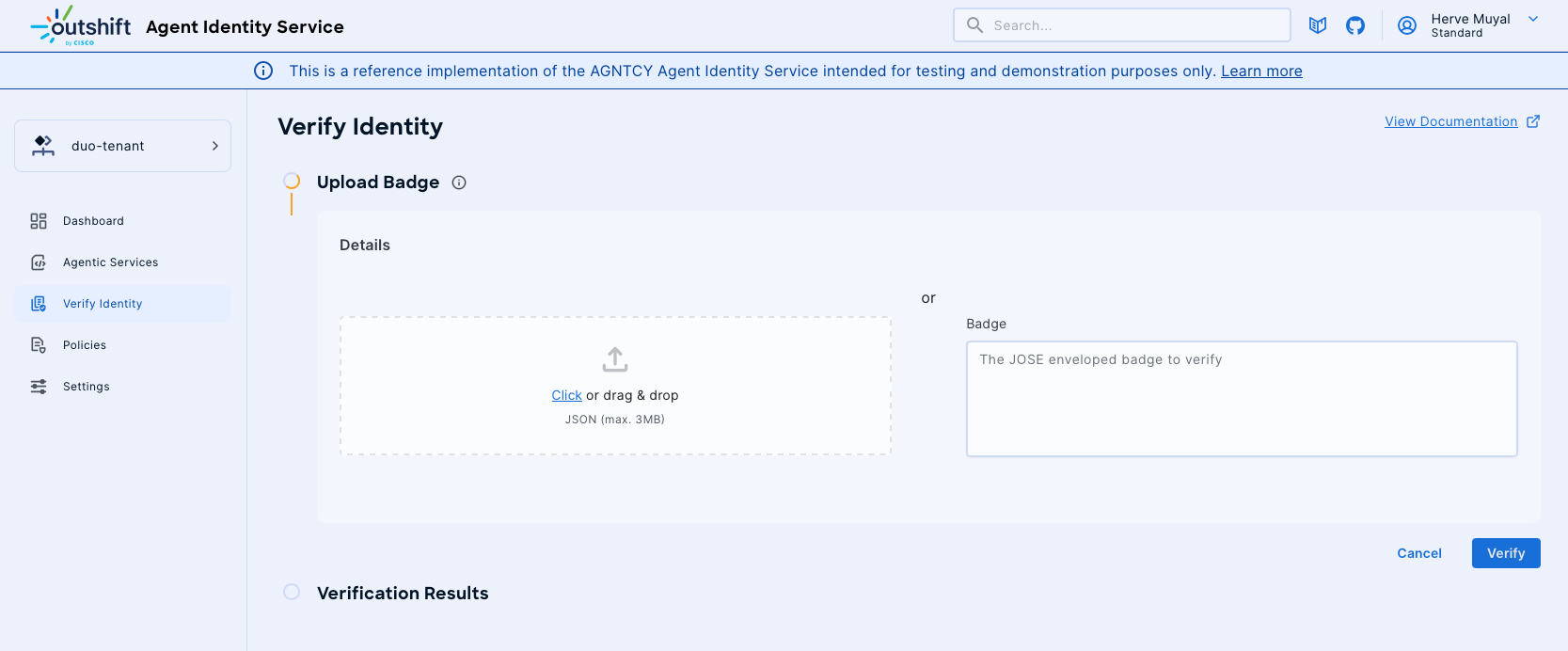This screenshot has width=1568, height=651.
Task: Open the documentation book icon in header
Action: coord(1318,25)
